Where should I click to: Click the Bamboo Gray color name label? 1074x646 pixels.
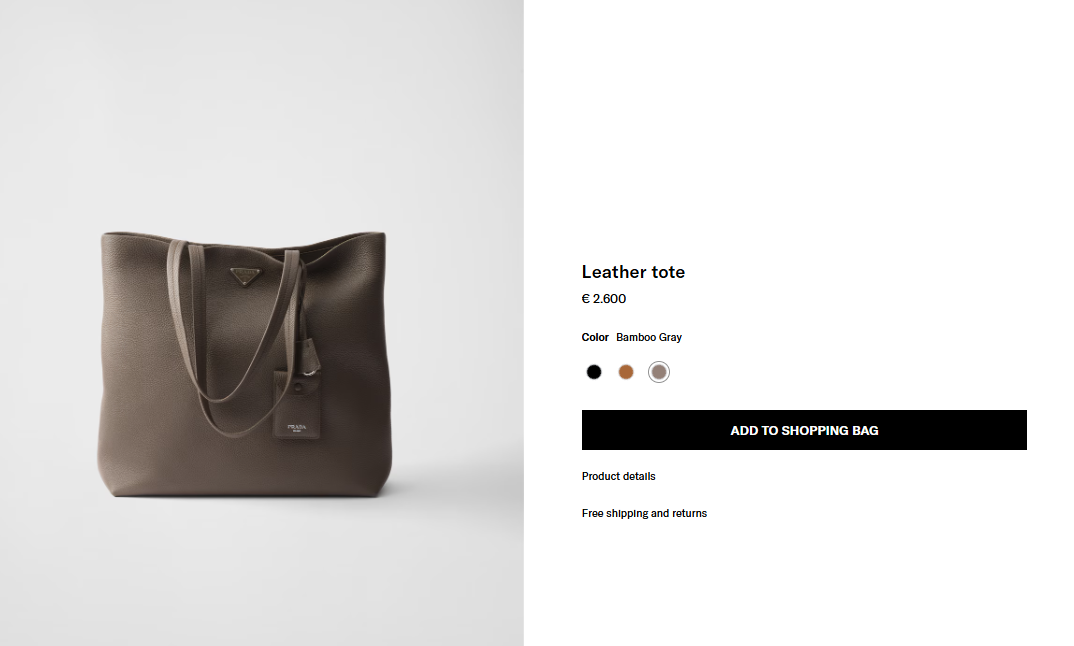[649, 337]
